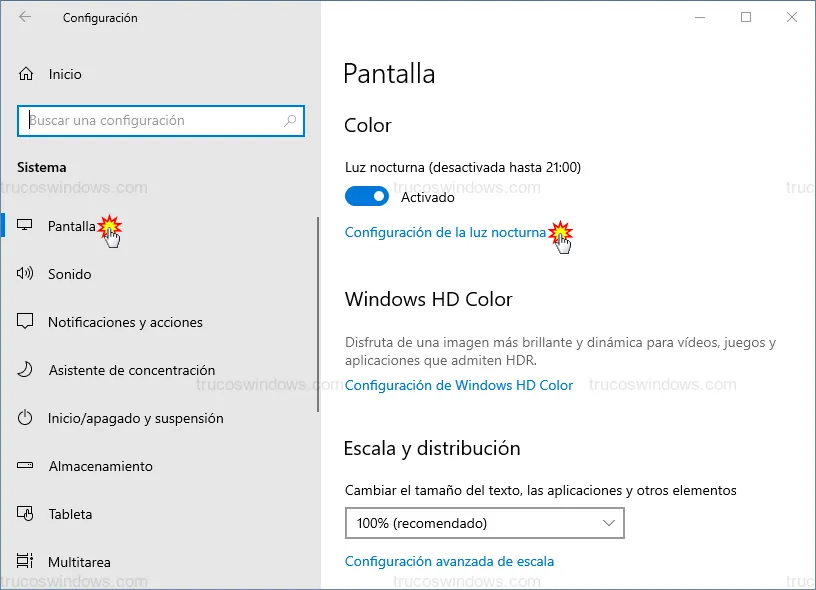Click the Asistente de concentración moon icon
This screenshot has width=816, height=590.
[x=26, y=370]
